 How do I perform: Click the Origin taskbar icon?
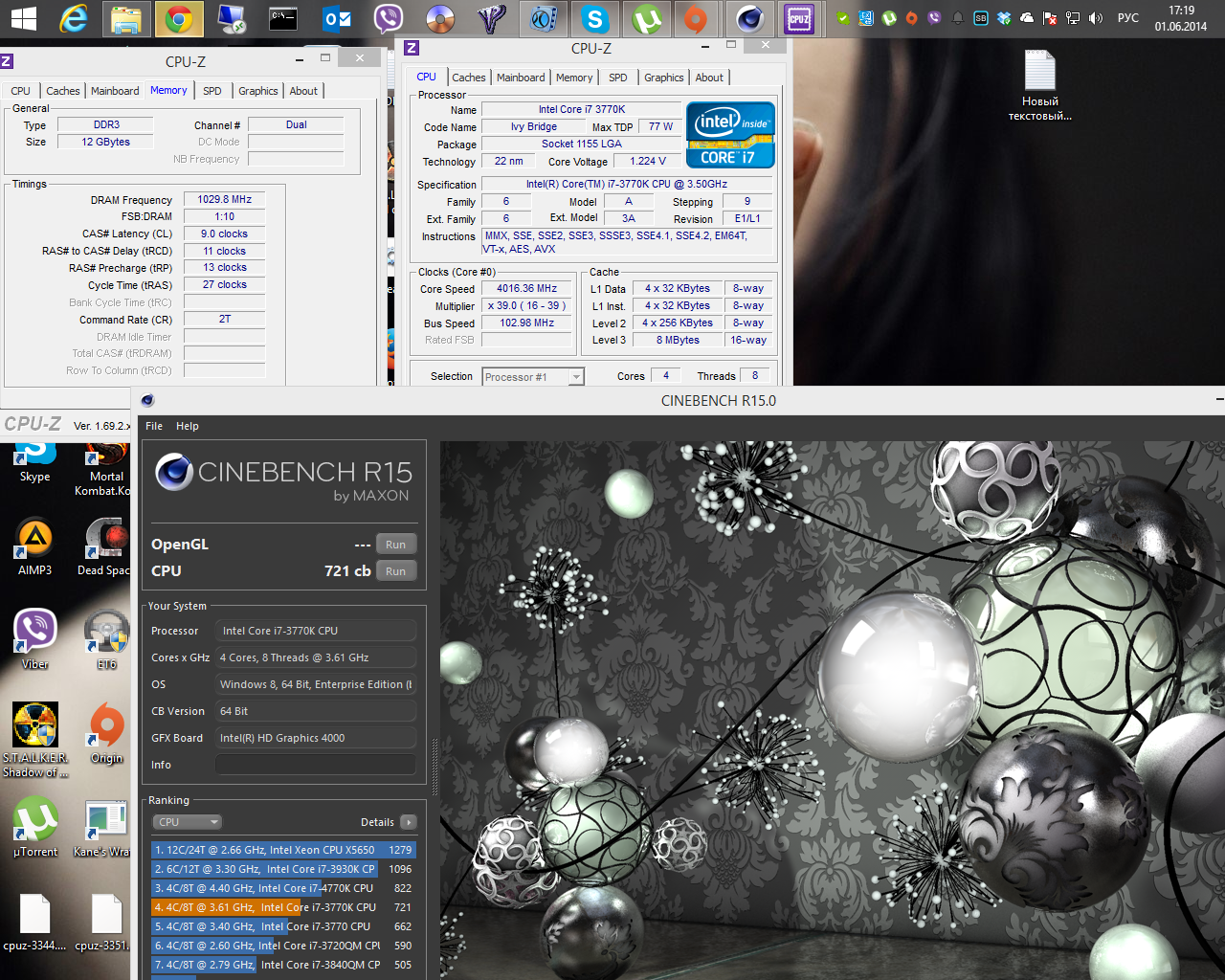tap(696, 18)
